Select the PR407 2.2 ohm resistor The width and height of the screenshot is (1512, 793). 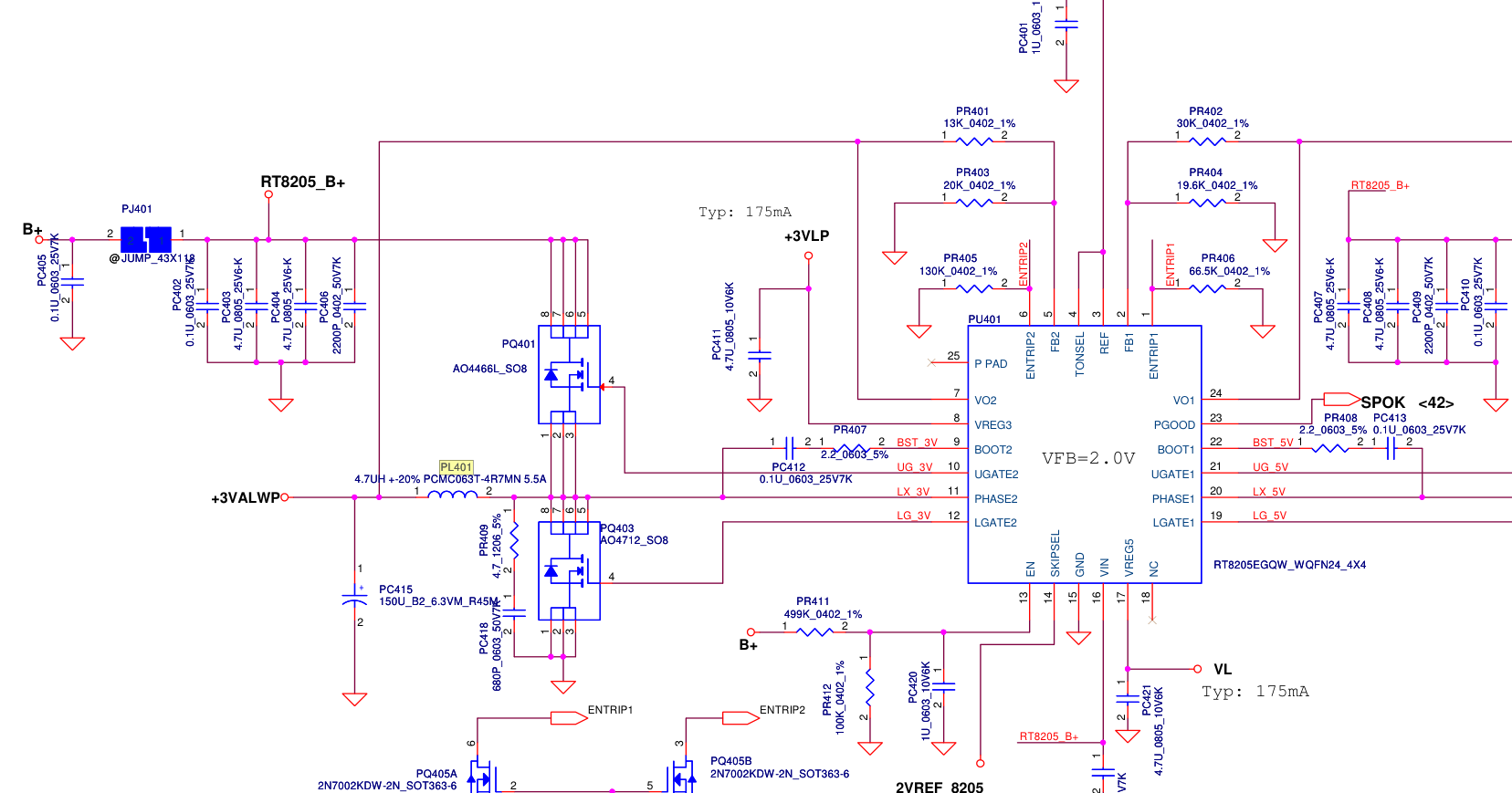(851, 448)
